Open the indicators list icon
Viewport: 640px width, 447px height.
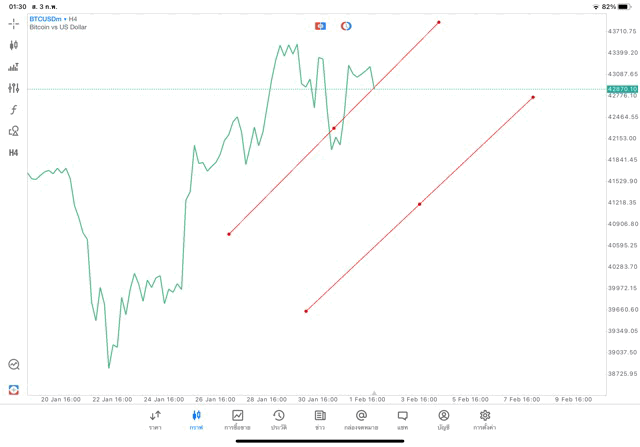(x=14, y=67)
